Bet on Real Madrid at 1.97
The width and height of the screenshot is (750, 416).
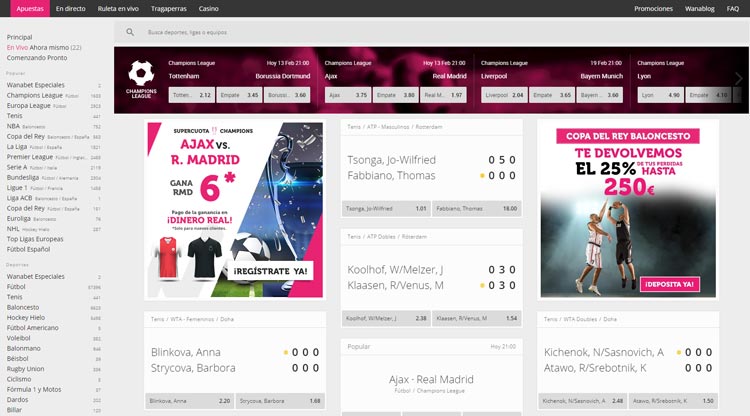point(443,95)
